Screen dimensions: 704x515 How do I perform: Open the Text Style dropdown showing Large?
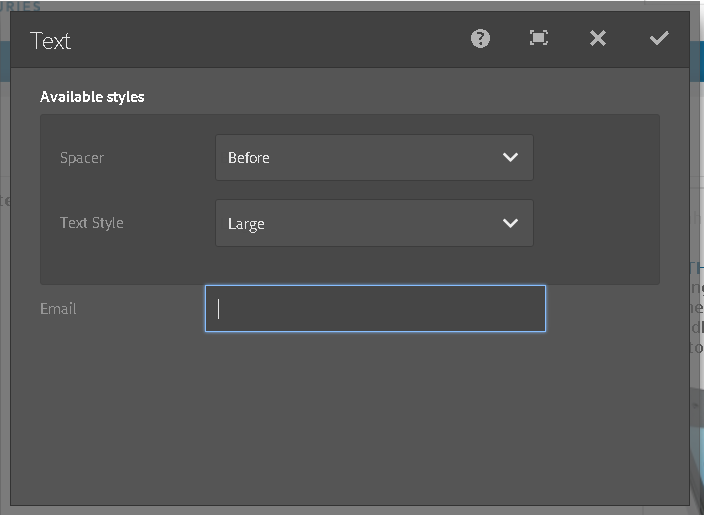(x=360, y=223)
